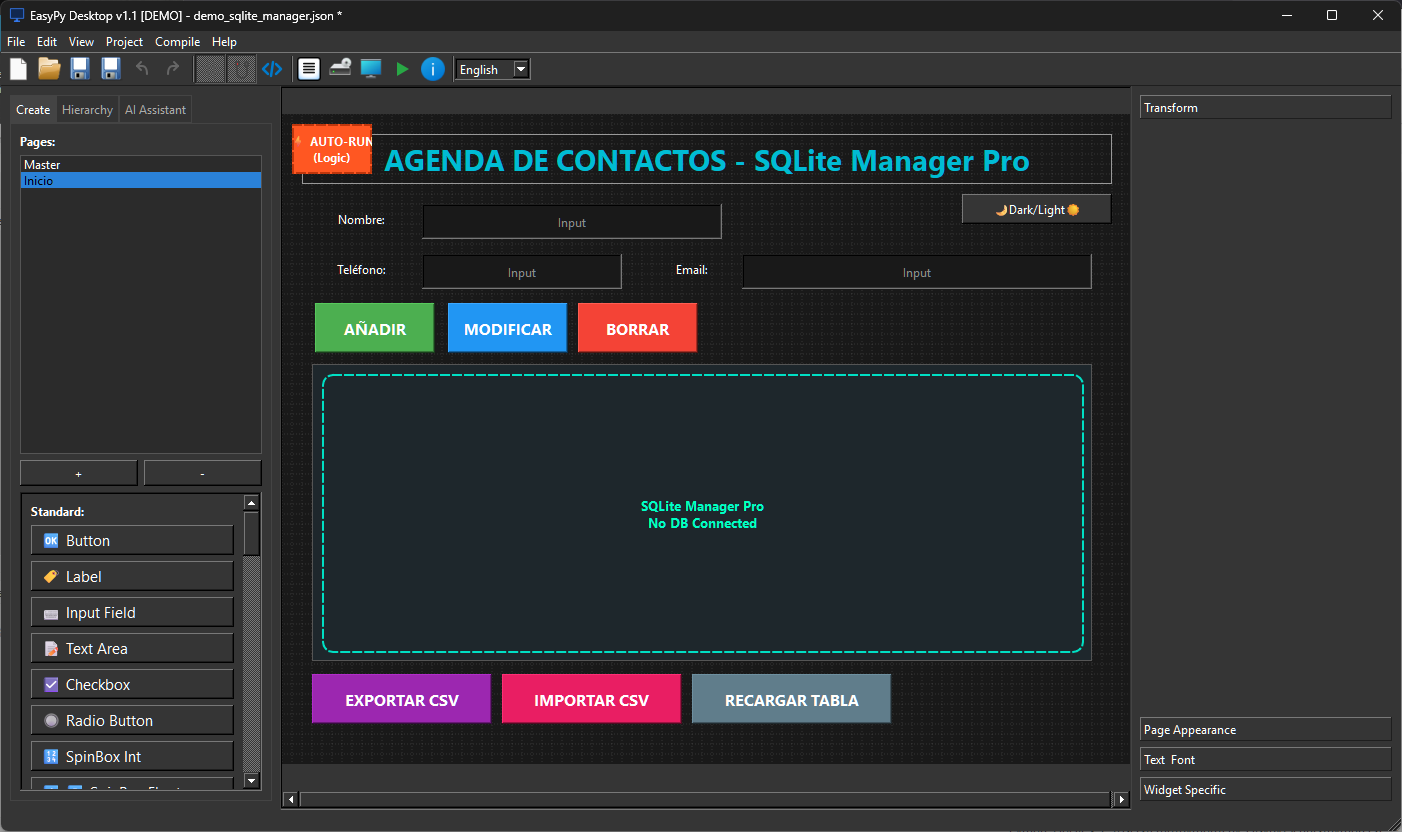Click the Nombre input field
The width and height of the screenshot is (1402, 832).
pyautogui.click(x=572, y=222)
